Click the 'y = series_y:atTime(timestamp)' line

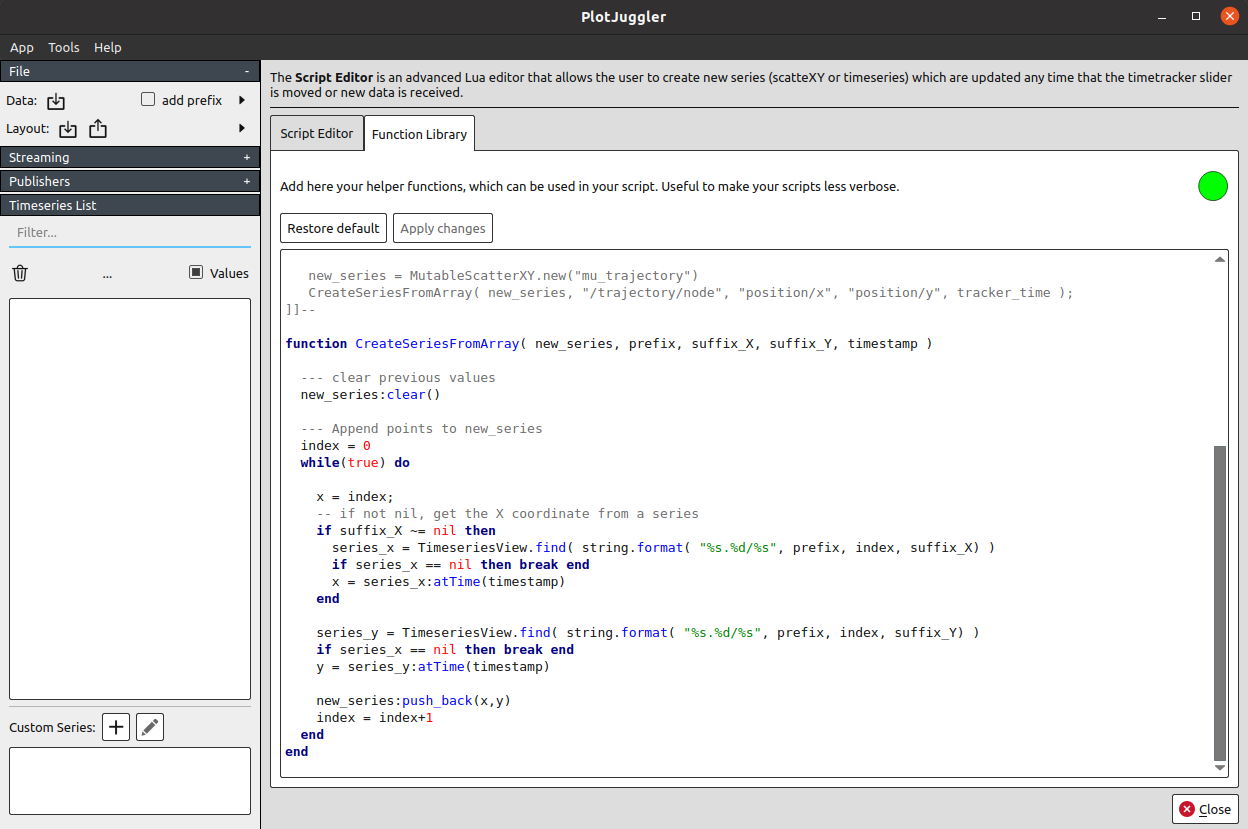[x=433, y=666]
